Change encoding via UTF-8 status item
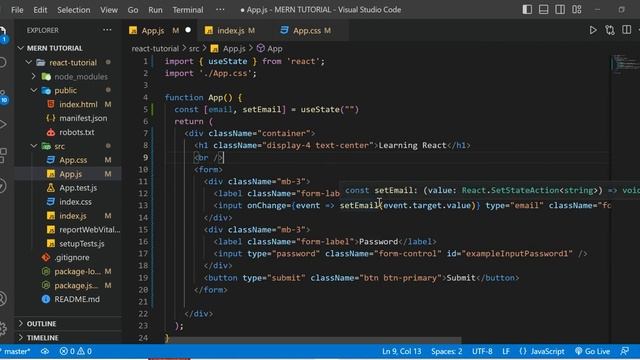 click(x=482, y=351)
